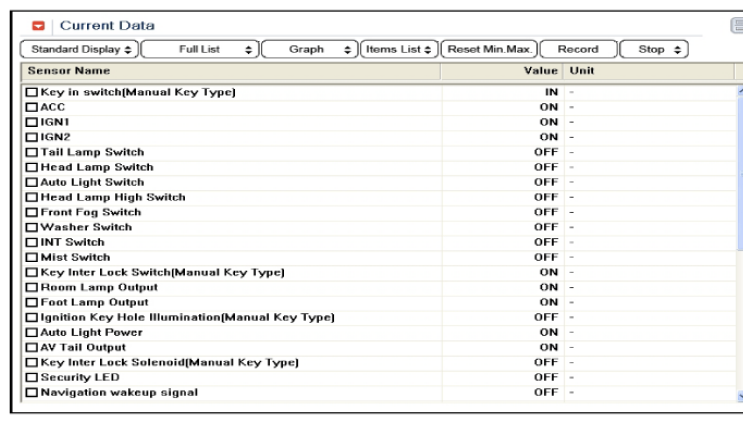Open the Graph dropdown
This screenshot has height=424, width=752.
(x=310, y=49)
